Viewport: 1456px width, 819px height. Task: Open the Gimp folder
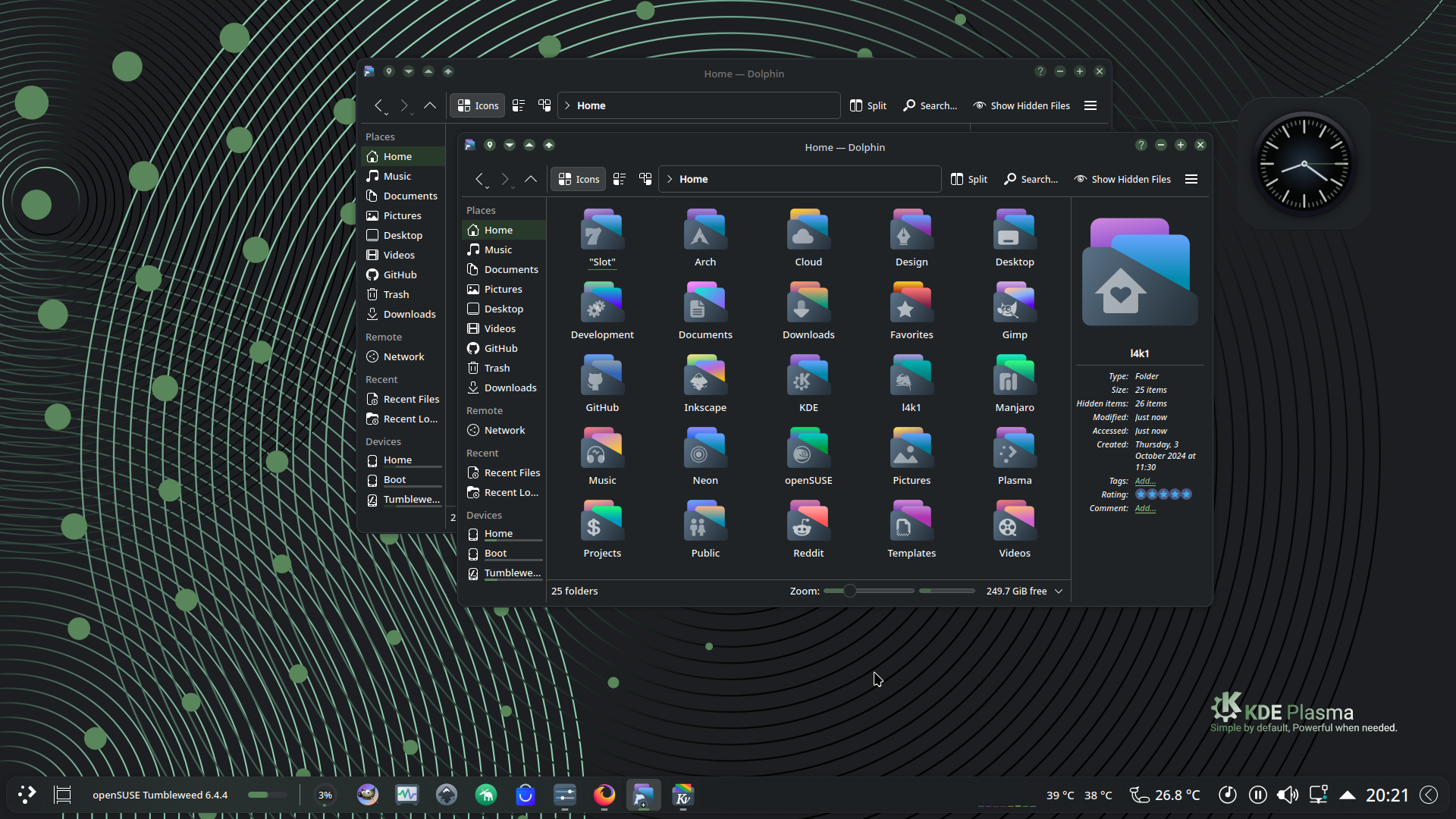tap(1015, 311)
